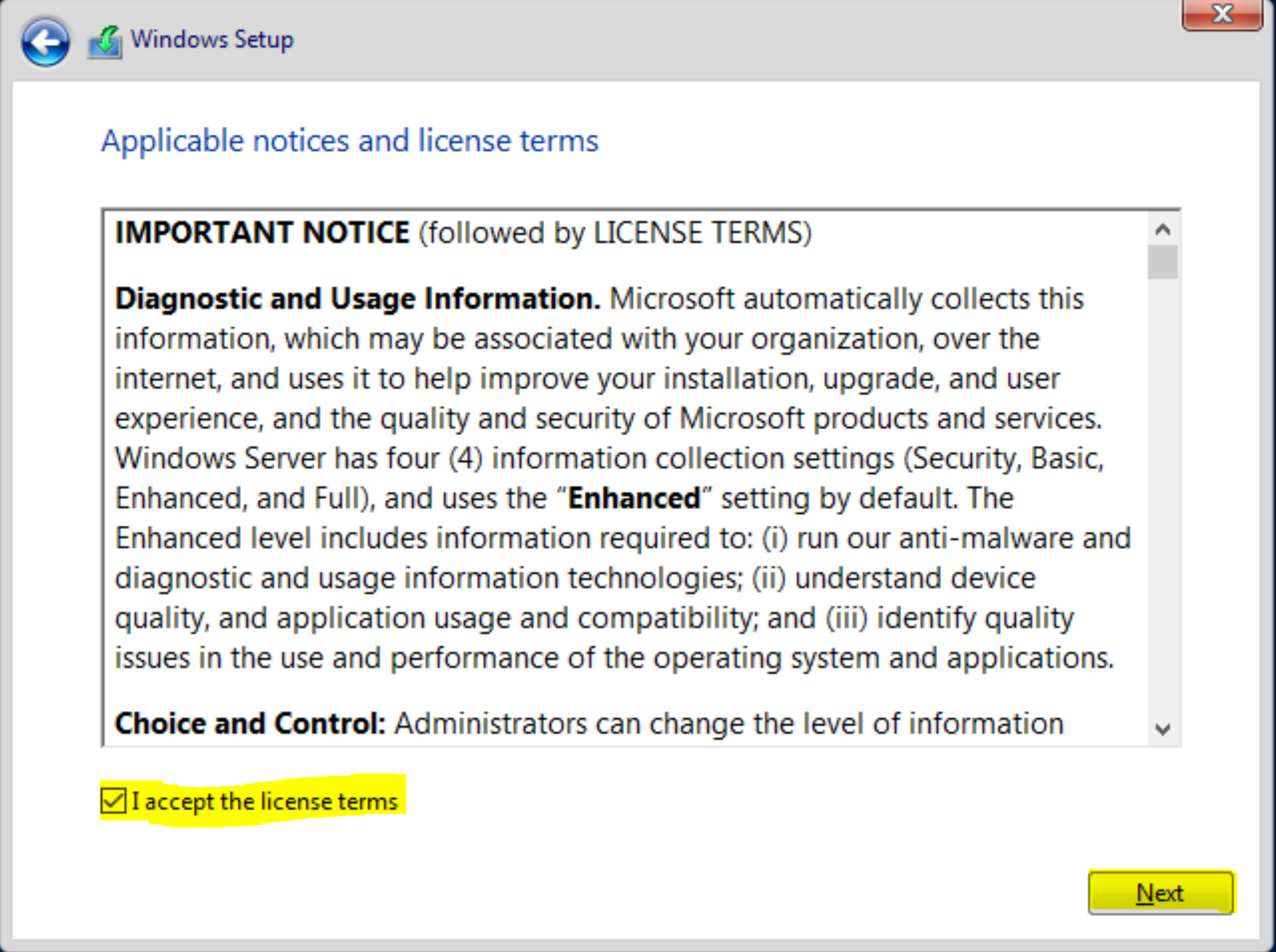
Task: Click '(followed by LICENSE TERMS)' text
Action: pyautogui.click(x=615, y=233)
